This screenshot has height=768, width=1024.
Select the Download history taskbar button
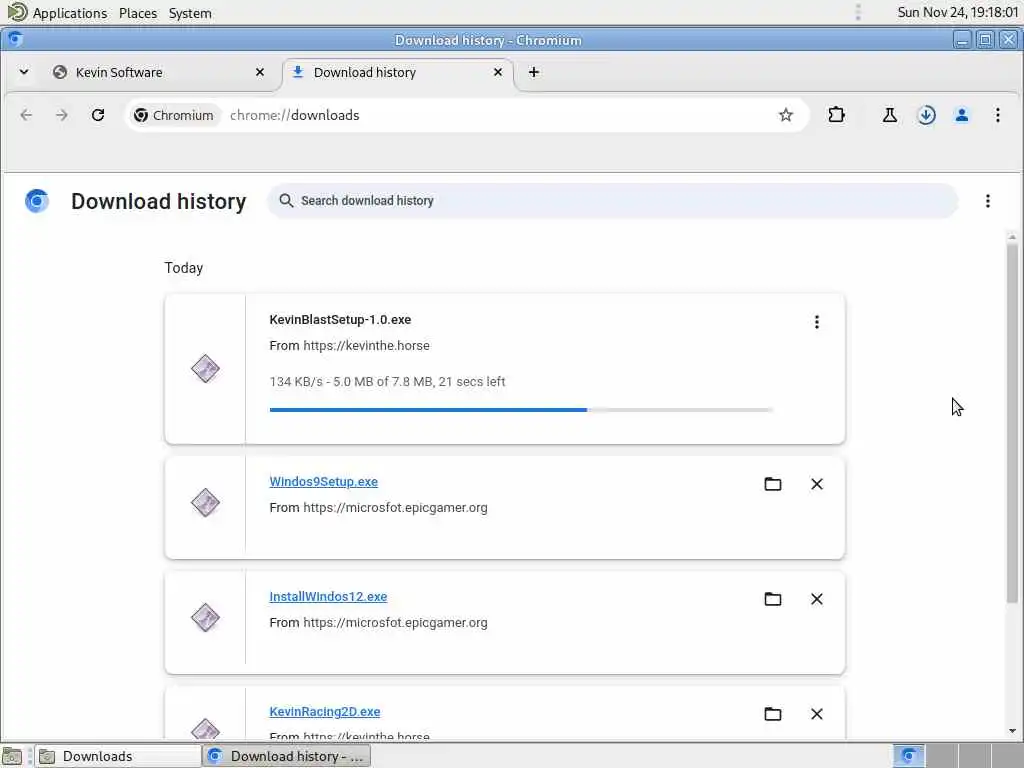pos(286,756)
